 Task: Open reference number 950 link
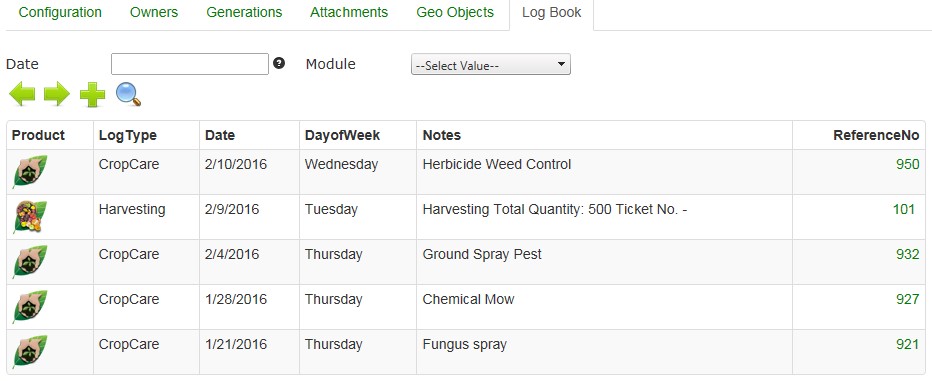click(908, 164)
